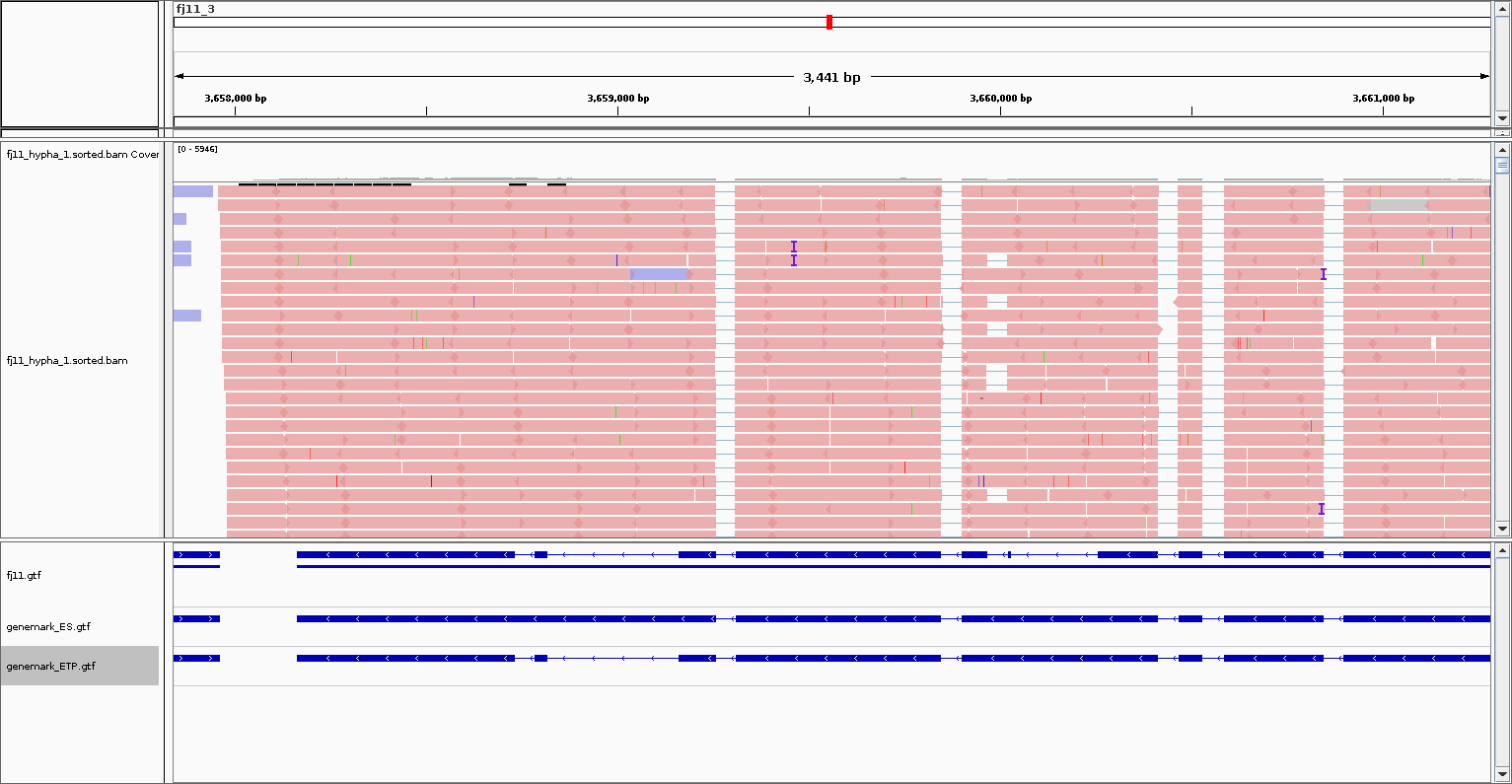
Task: Click the red locus marker on the chromosome ideogram
Action: [x=828, y=22]
